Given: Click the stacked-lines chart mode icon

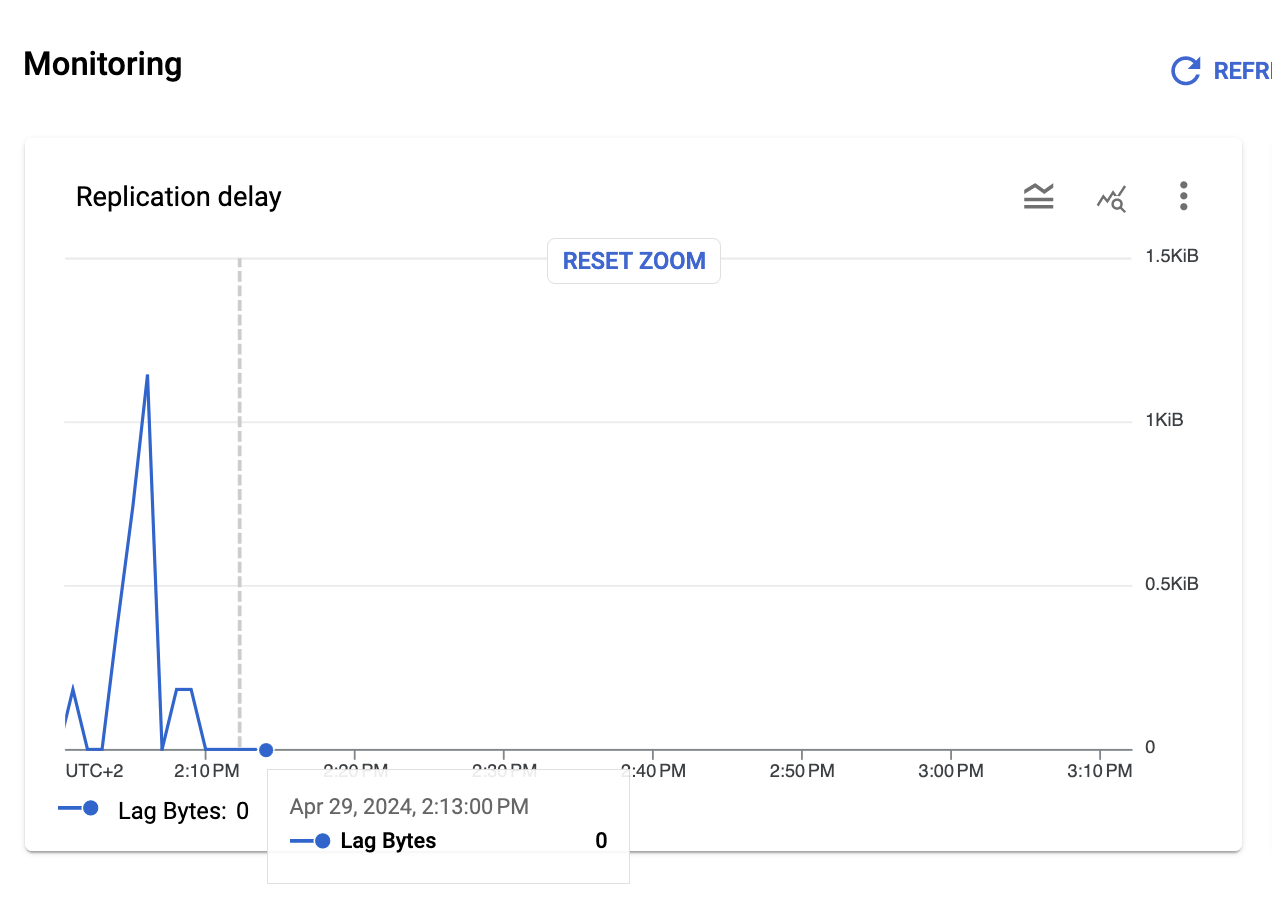Looking at the screenshot, I should [1038, 196].
